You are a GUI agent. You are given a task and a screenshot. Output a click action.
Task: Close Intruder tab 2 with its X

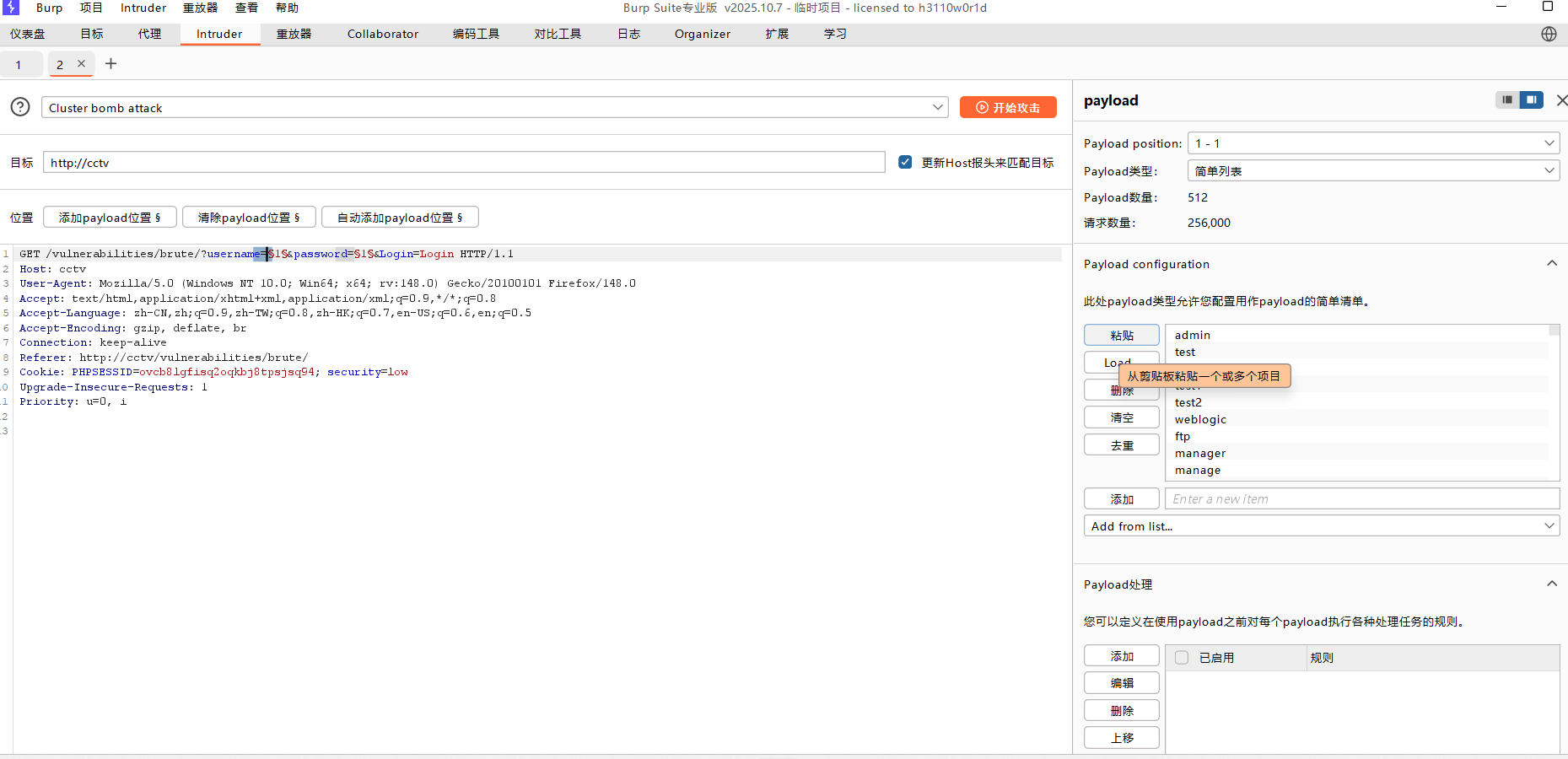pyautogui.click(x=81, y=63)
